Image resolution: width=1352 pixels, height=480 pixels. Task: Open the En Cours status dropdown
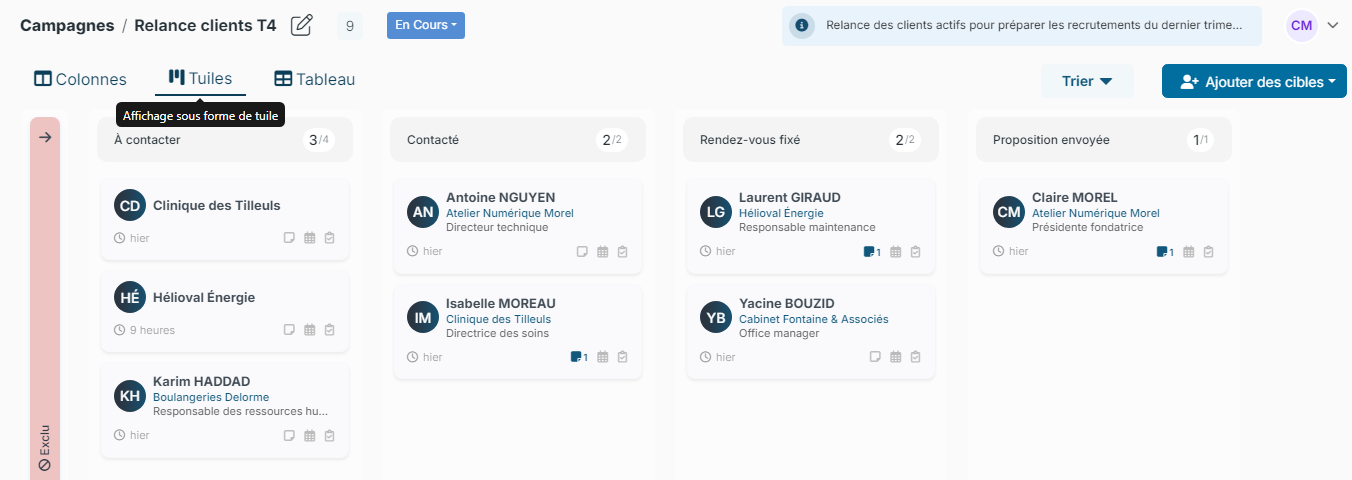coord(426,25)
